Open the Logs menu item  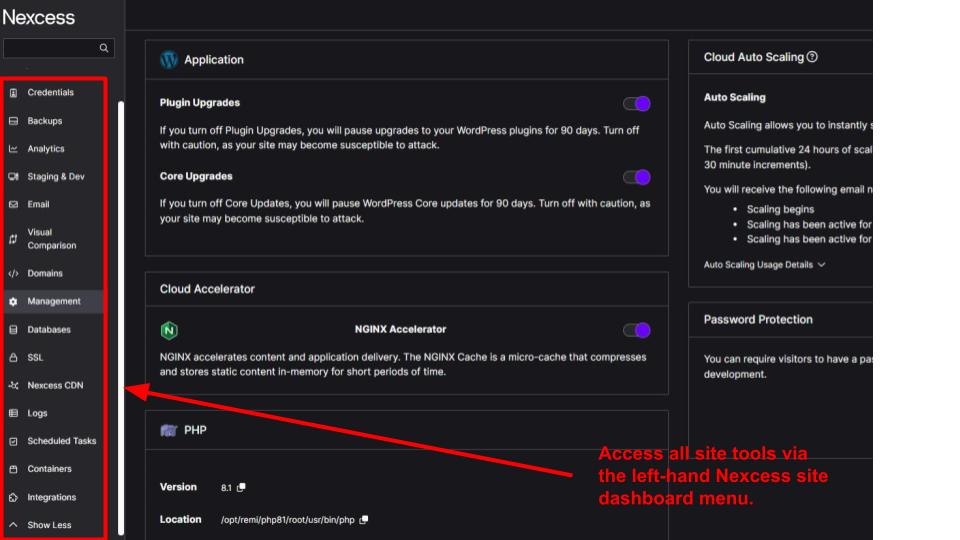[x=37, y=413]
